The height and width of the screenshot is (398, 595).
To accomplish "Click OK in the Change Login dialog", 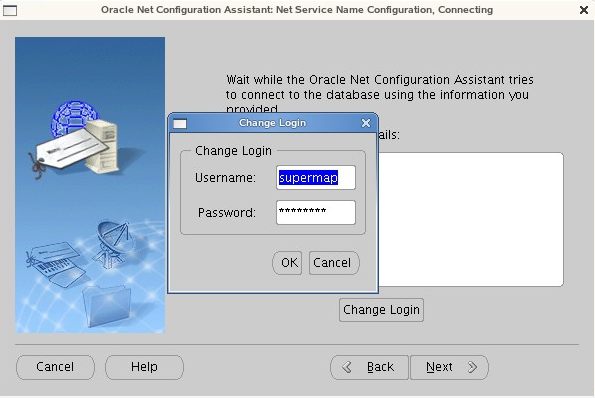I will [x=287, y=263].
